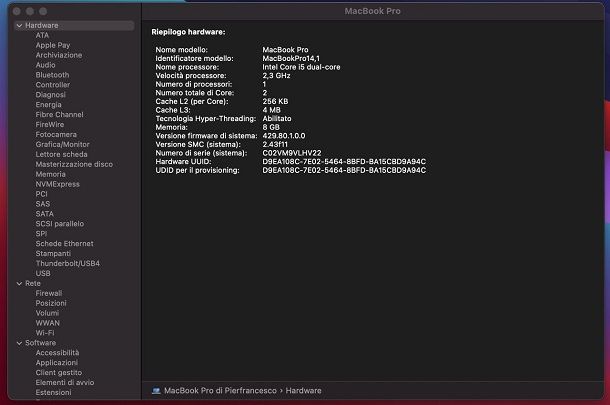Viewport: 610px width, 405px height.
Task: Open Schede Ethernet entry
Action: point(65,244)
